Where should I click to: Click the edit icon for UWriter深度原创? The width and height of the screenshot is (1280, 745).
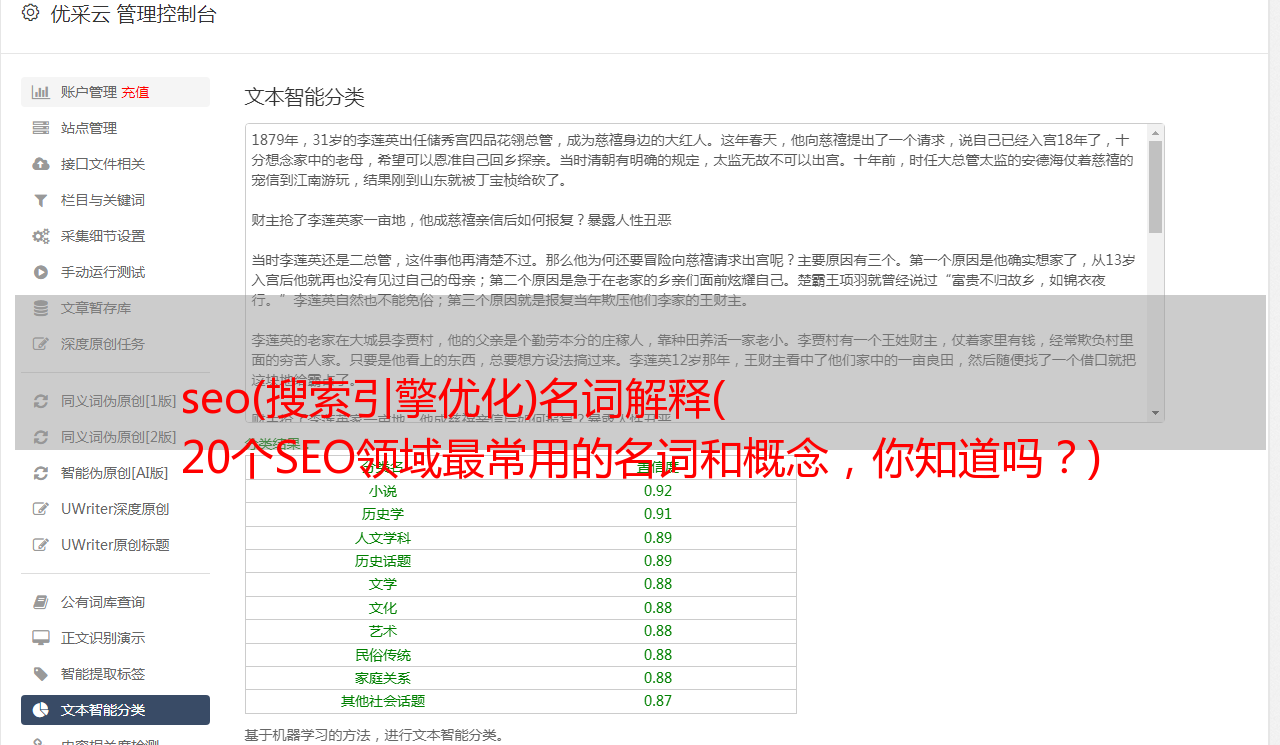click(41, 509)
